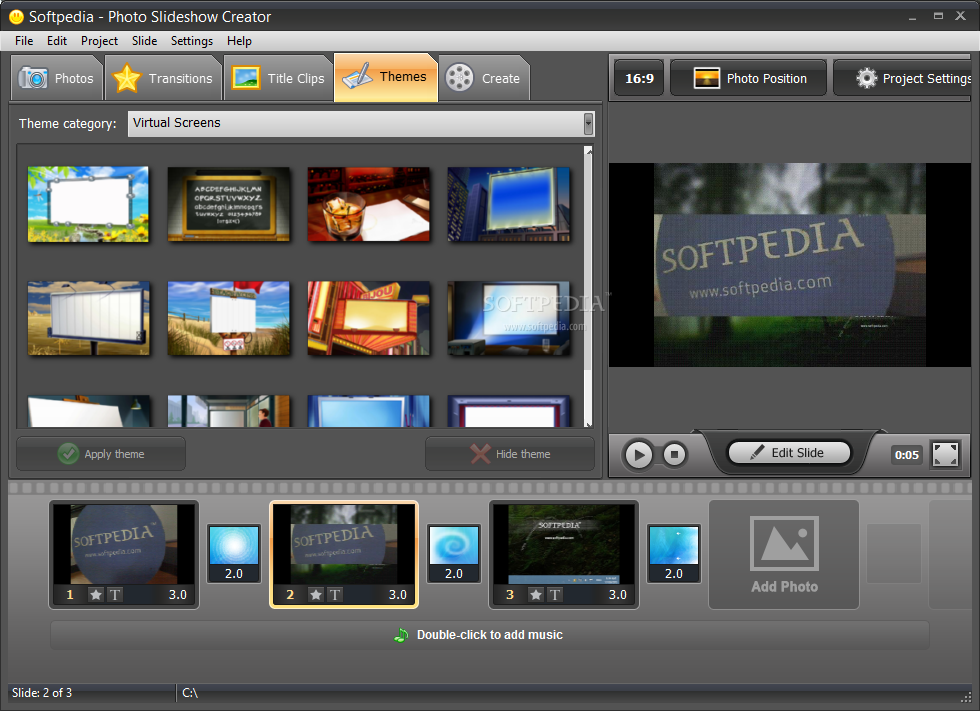Screen dimensions: 980x711
Task: Click the T text icon on slide 1
Action: click(x=115, y=595)
